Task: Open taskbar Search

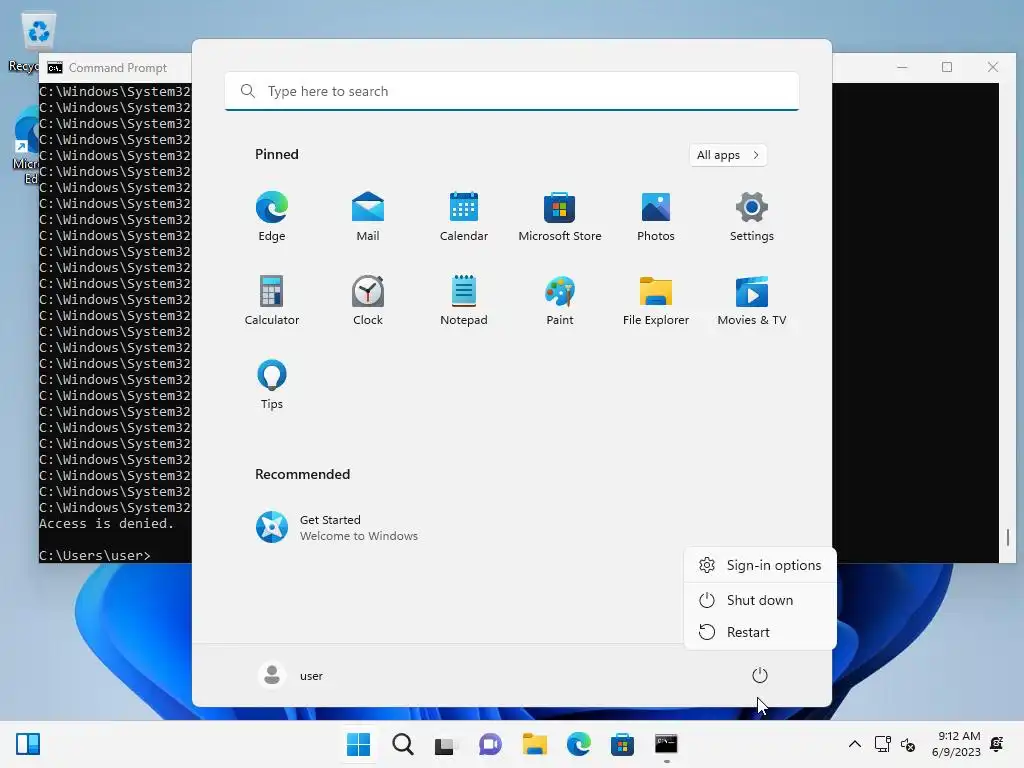Action: (403, 744)
